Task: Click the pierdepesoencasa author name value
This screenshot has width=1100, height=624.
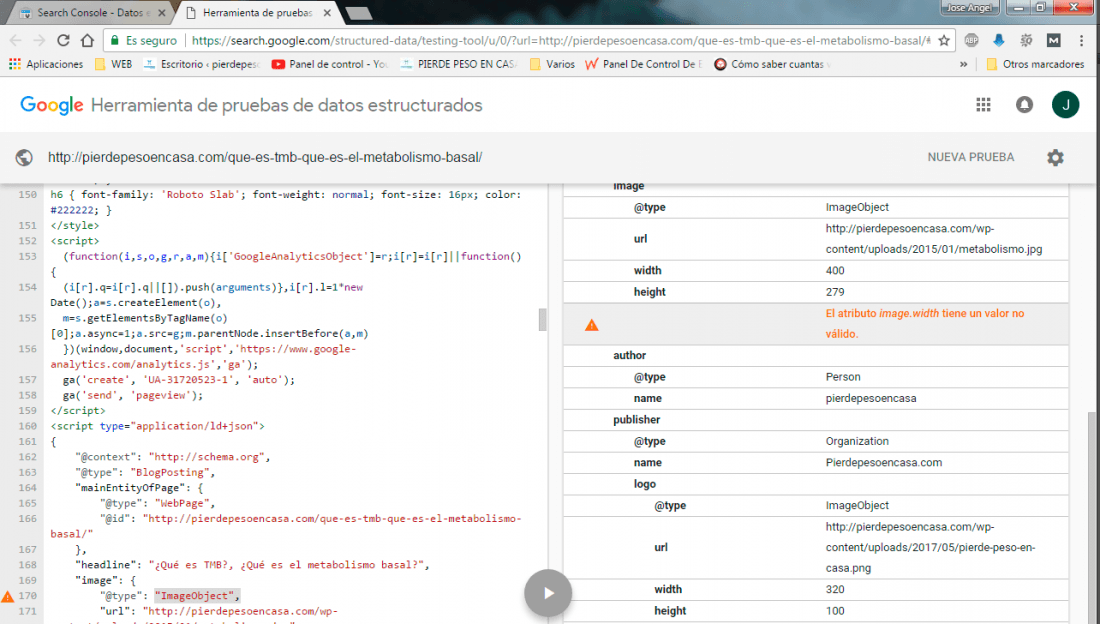Action: 871,398
